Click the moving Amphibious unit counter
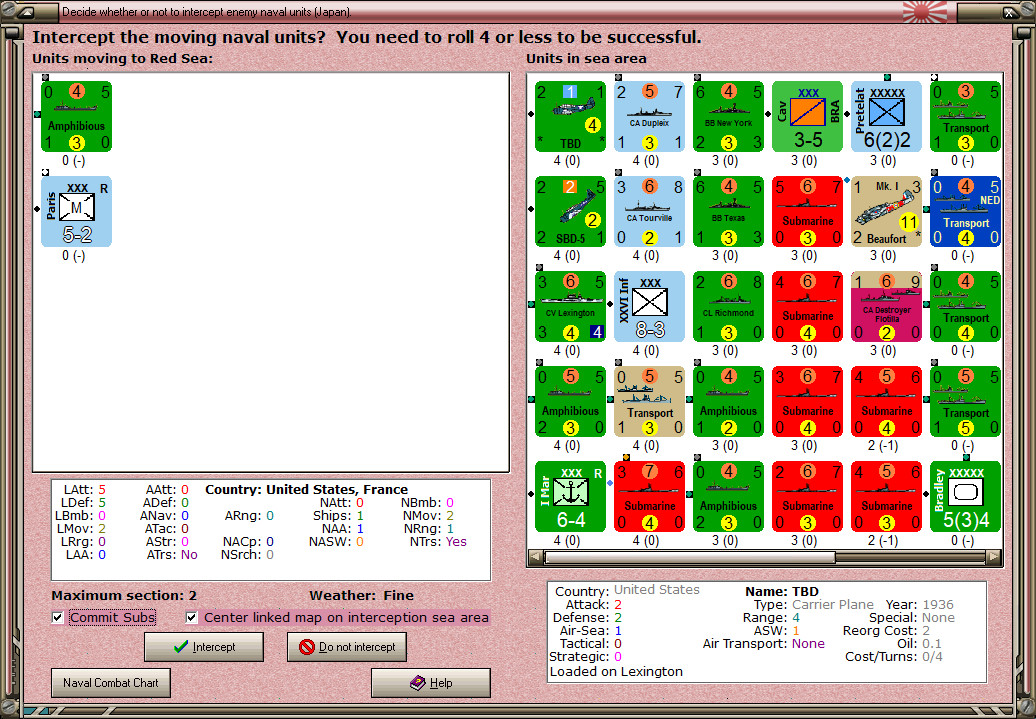This screenshot has width=1036, height=719. (x=76, y=117)
